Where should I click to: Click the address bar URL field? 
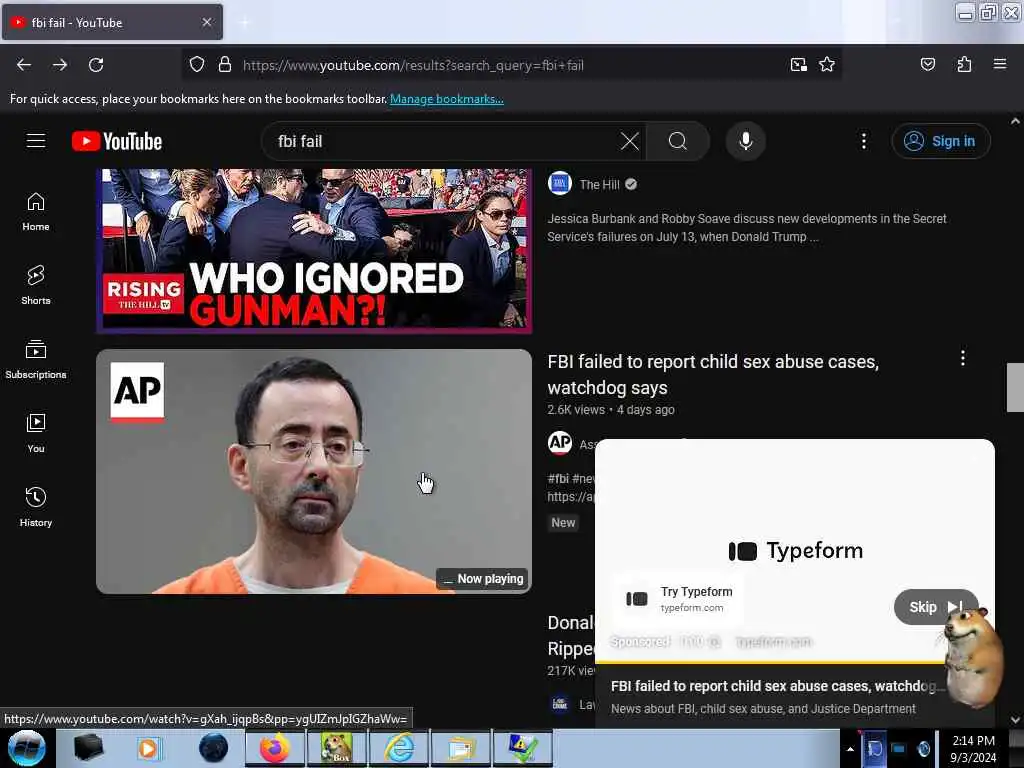click(509, 65)
